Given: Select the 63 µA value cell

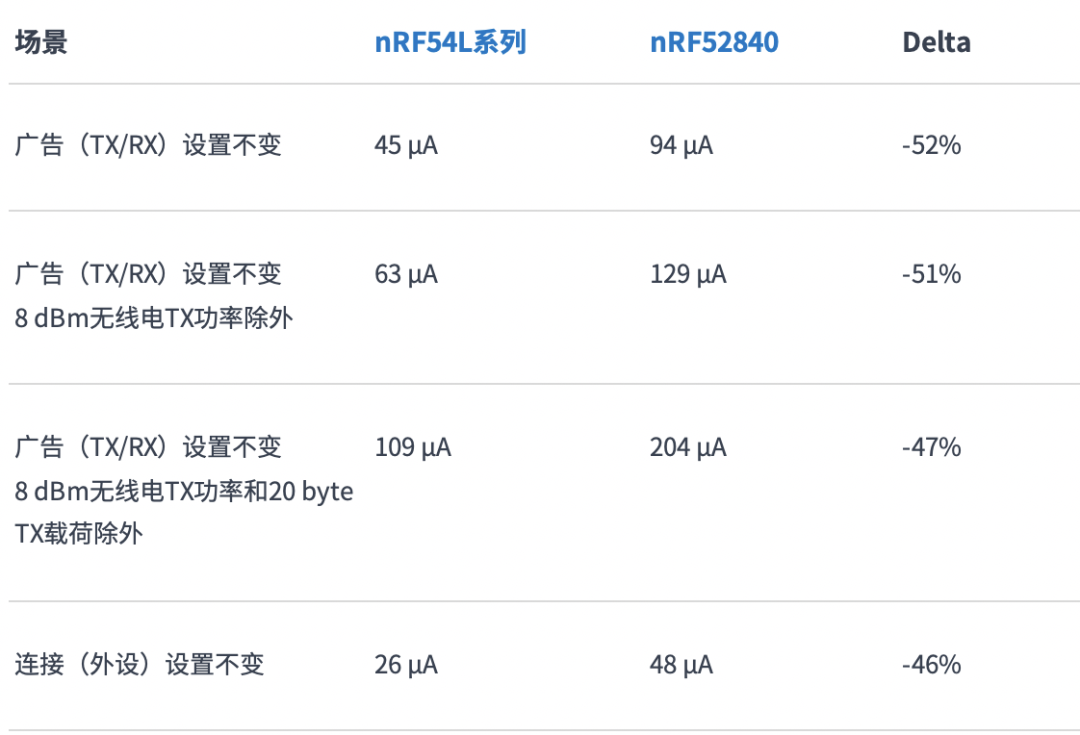Looking at the screenshot, I should pyautogui.click(x=406, y=274).
